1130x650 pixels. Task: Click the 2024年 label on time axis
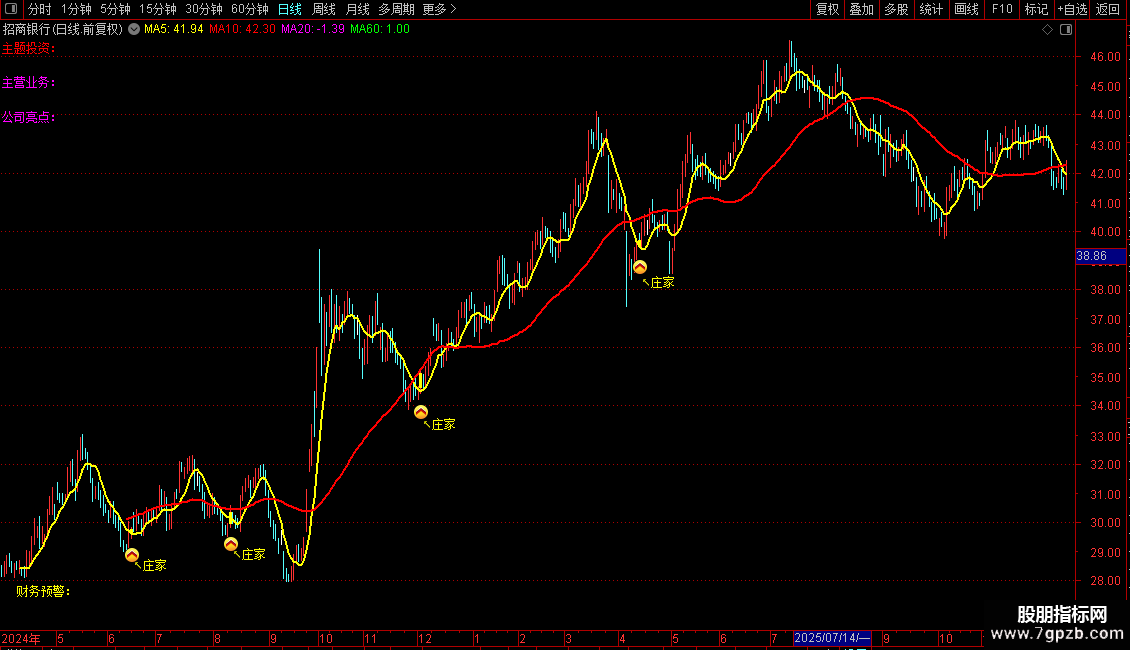tap(21, 638)
